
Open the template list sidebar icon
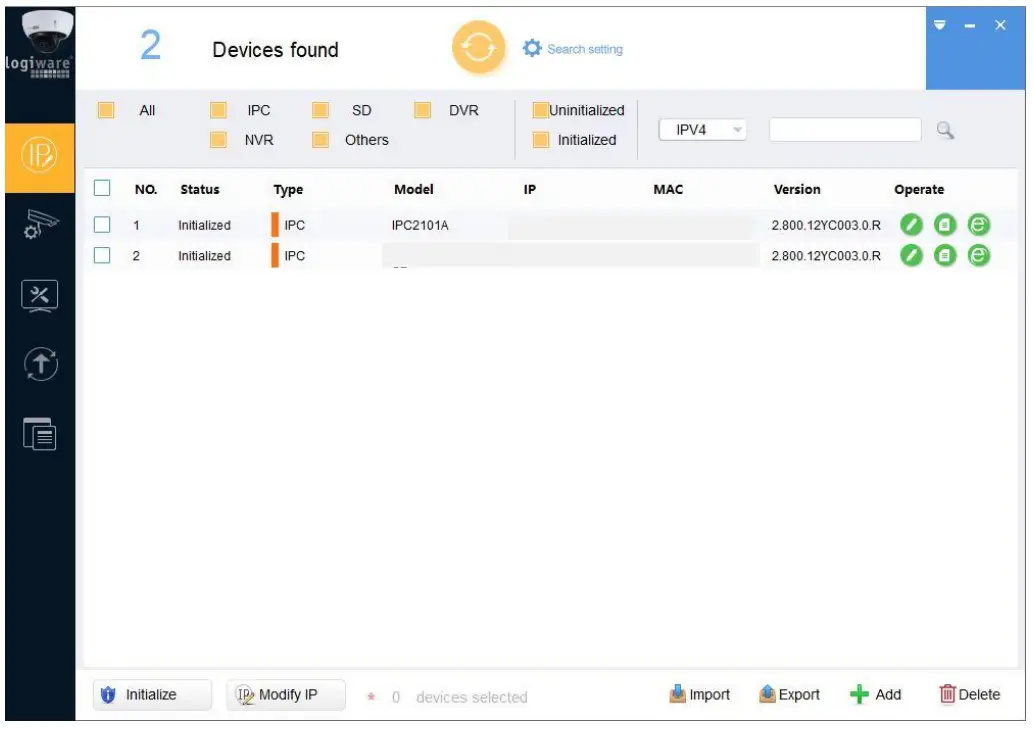click(x=39, y=432)
